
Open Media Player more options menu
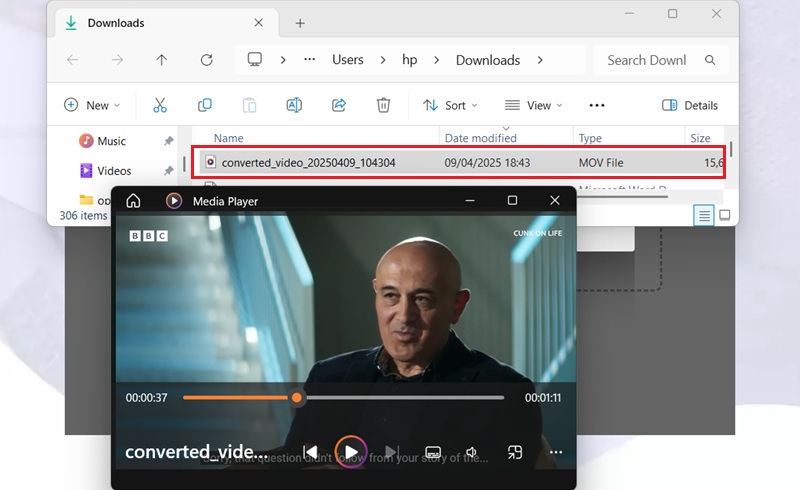[556, 452]
